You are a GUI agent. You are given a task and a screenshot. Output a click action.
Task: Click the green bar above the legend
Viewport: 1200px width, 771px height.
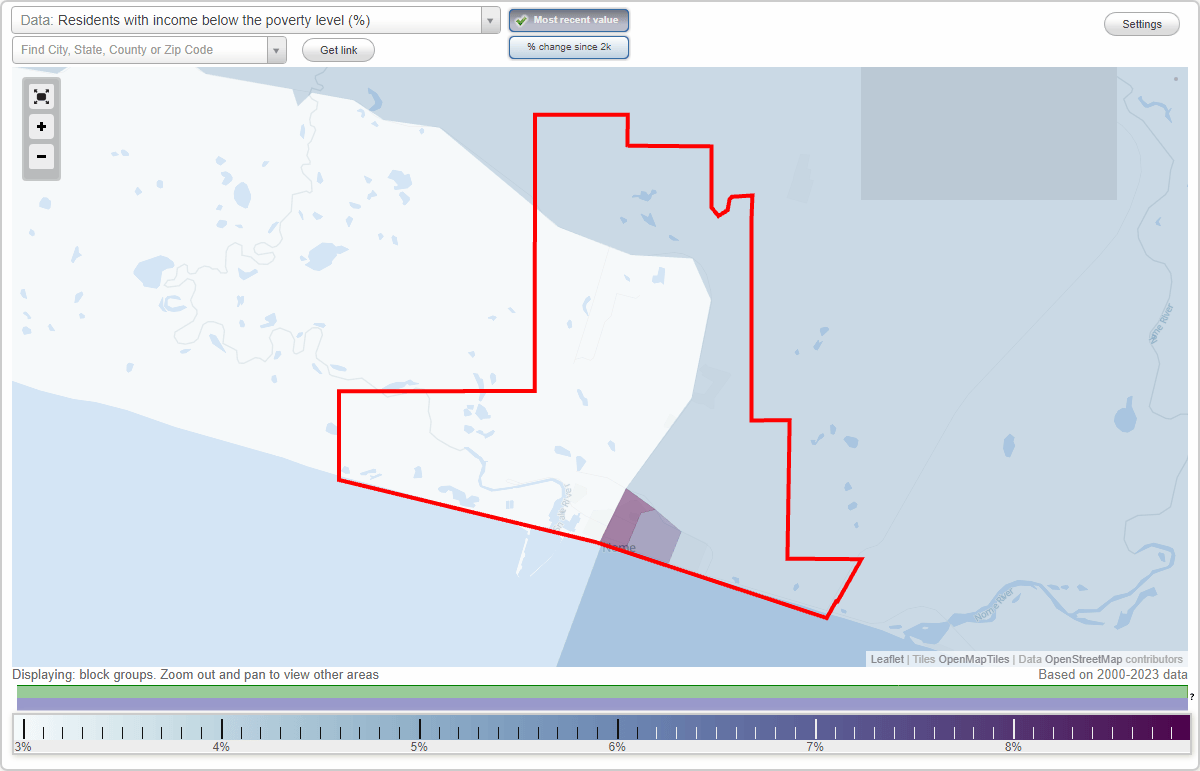tap(602, 691)
